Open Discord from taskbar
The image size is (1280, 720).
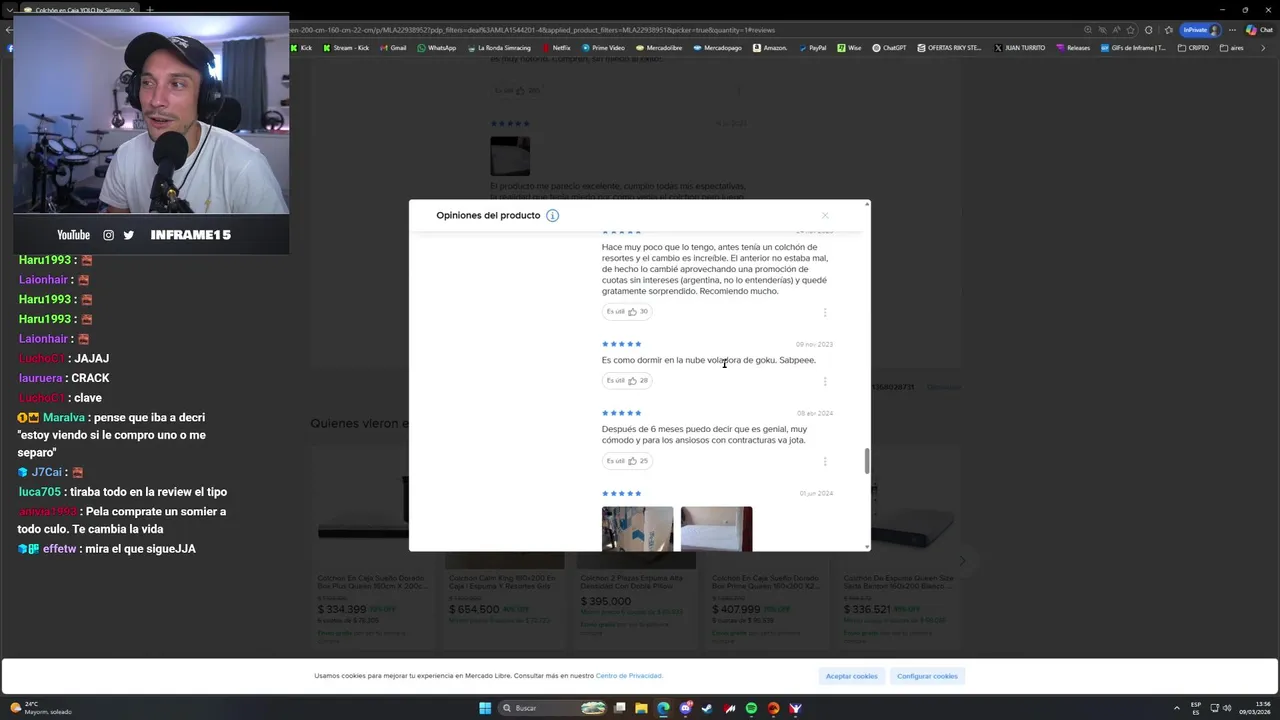[686, 708]
